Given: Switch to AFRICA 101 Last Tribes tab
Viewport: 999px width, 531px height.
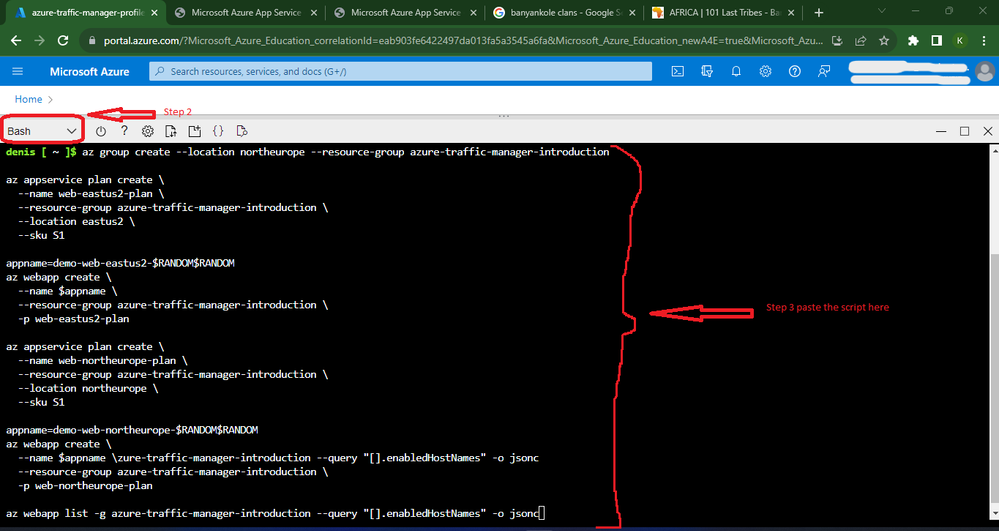Looking at the screenshot, I should 725,13.
